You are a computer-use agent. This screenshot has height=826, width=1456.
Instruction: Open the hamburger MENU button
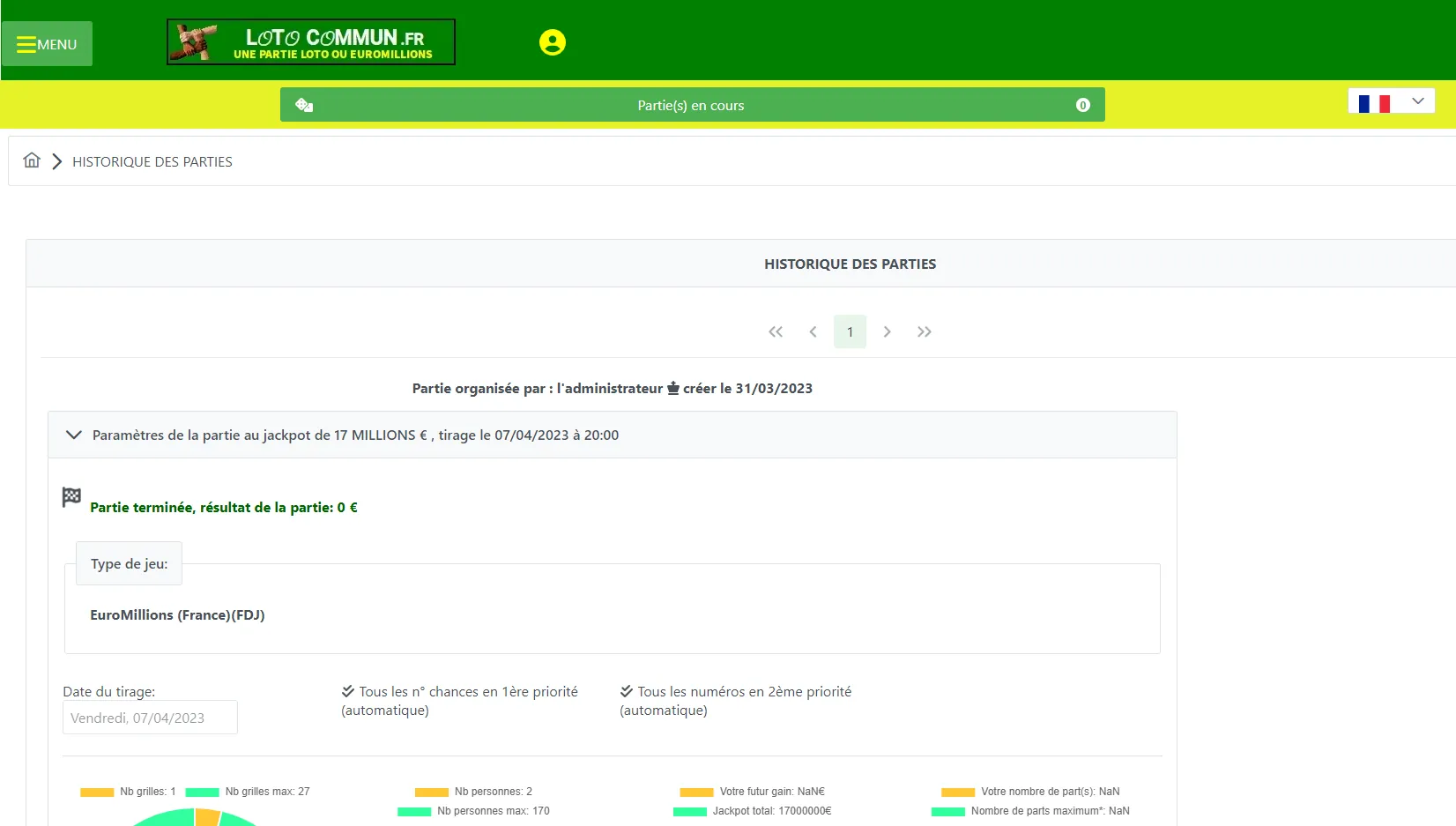(47, 44)
